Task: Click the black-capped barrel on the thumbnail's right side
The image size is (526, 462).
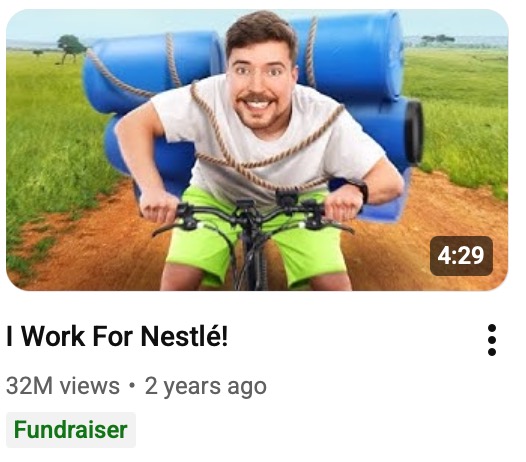Action: click(x=396, y=131)
